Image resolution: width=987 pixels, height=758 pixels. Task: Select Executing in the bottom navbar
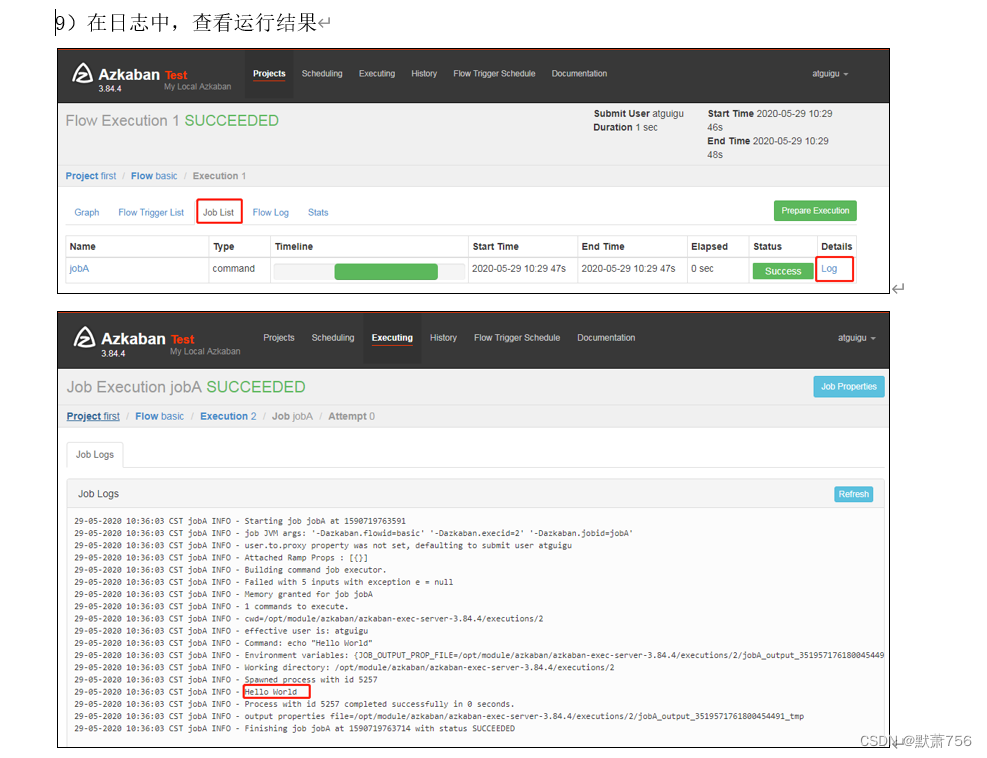pyautogui.click(x=392, y=338)
